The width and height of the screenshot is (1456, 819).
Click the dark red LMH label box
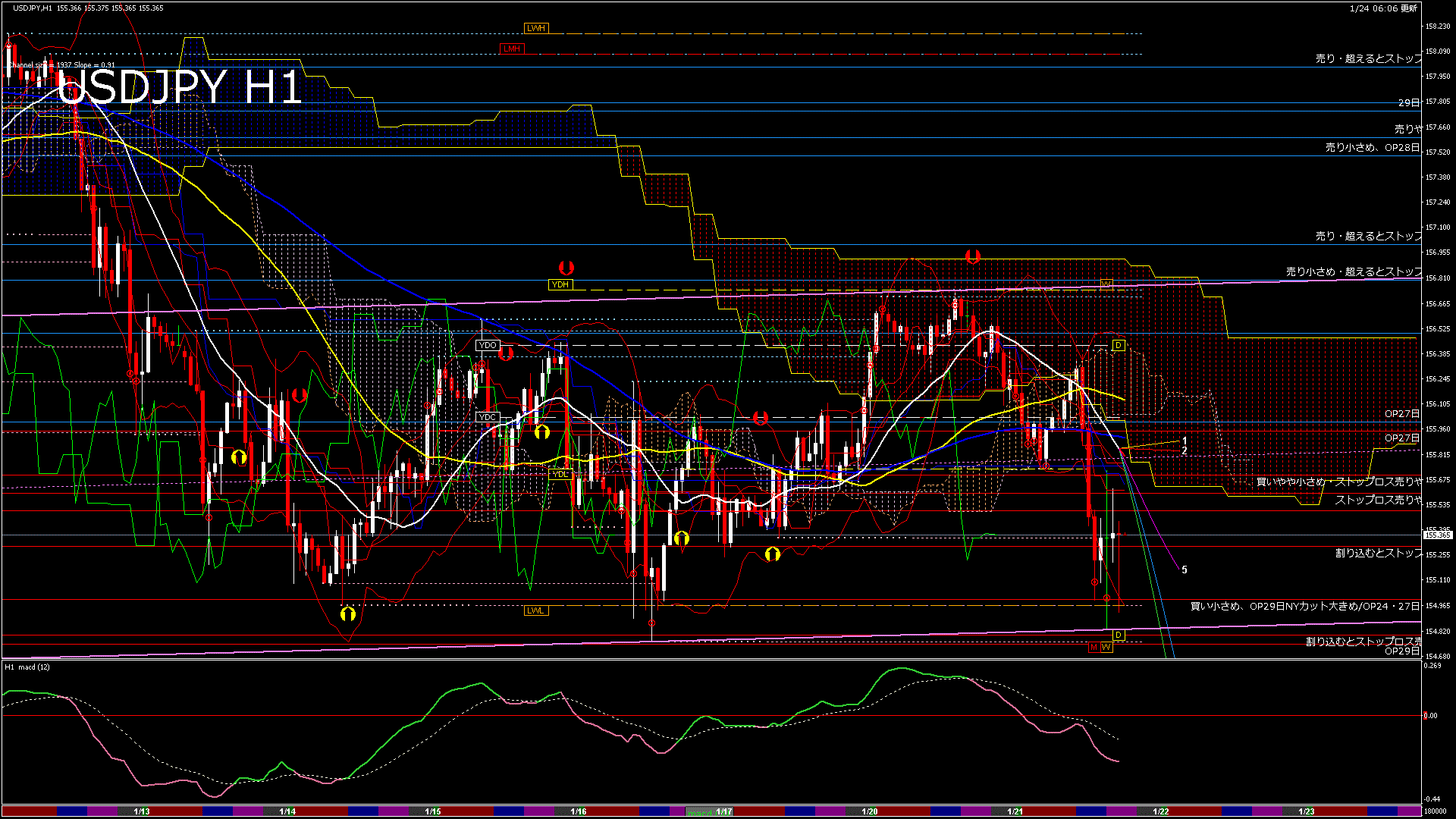pos(512,49)
